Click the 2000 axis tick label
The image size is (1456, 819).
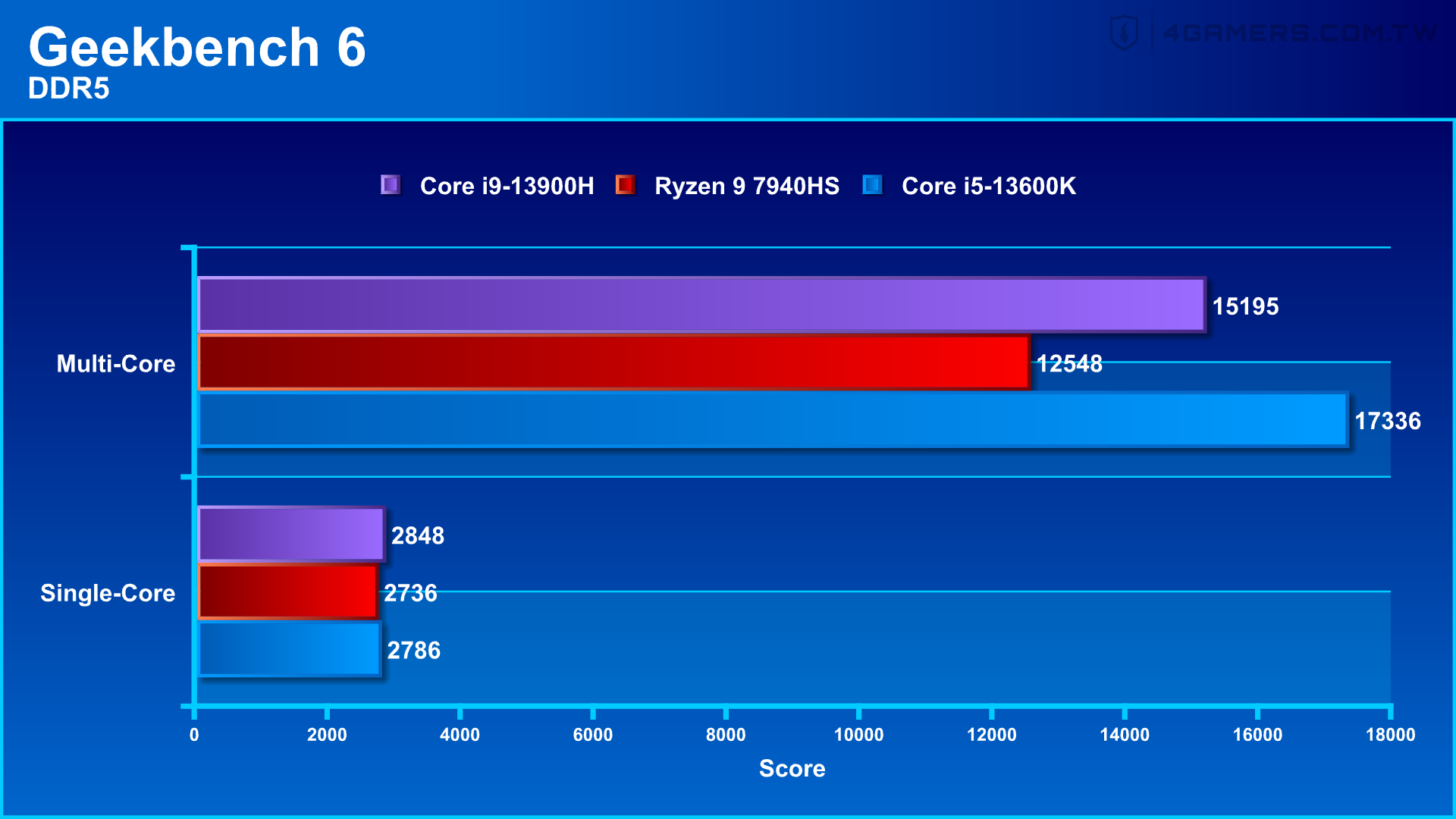coord(327,735)
